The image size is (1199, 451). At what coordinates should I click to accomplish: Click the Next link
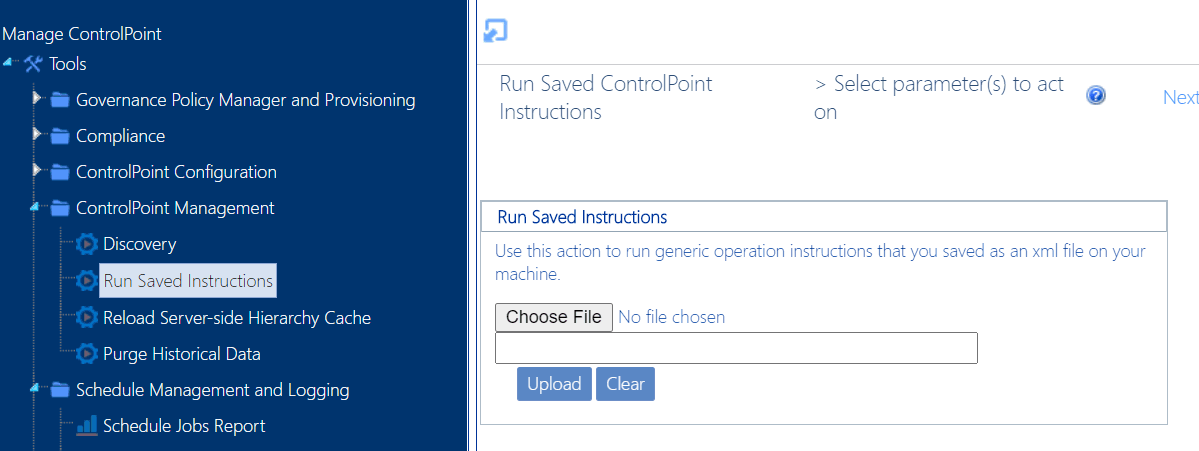(1180, 97)
